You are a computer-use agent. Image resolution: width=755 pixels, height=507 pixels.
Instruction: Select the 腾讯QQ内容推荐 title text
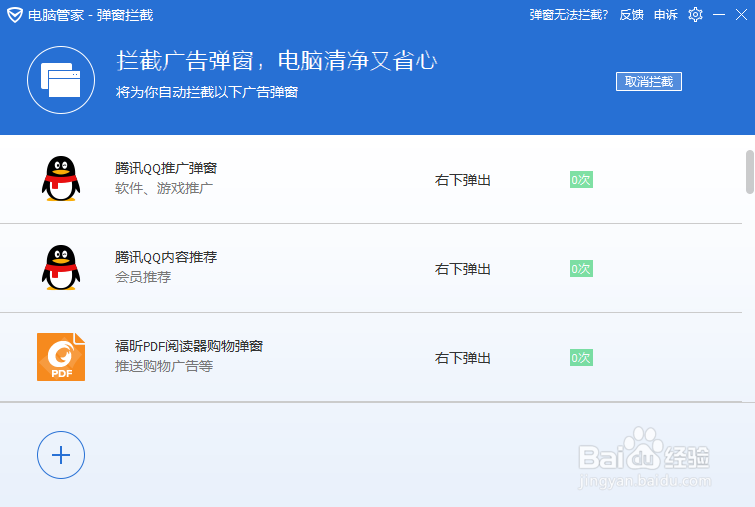point(166,257)
